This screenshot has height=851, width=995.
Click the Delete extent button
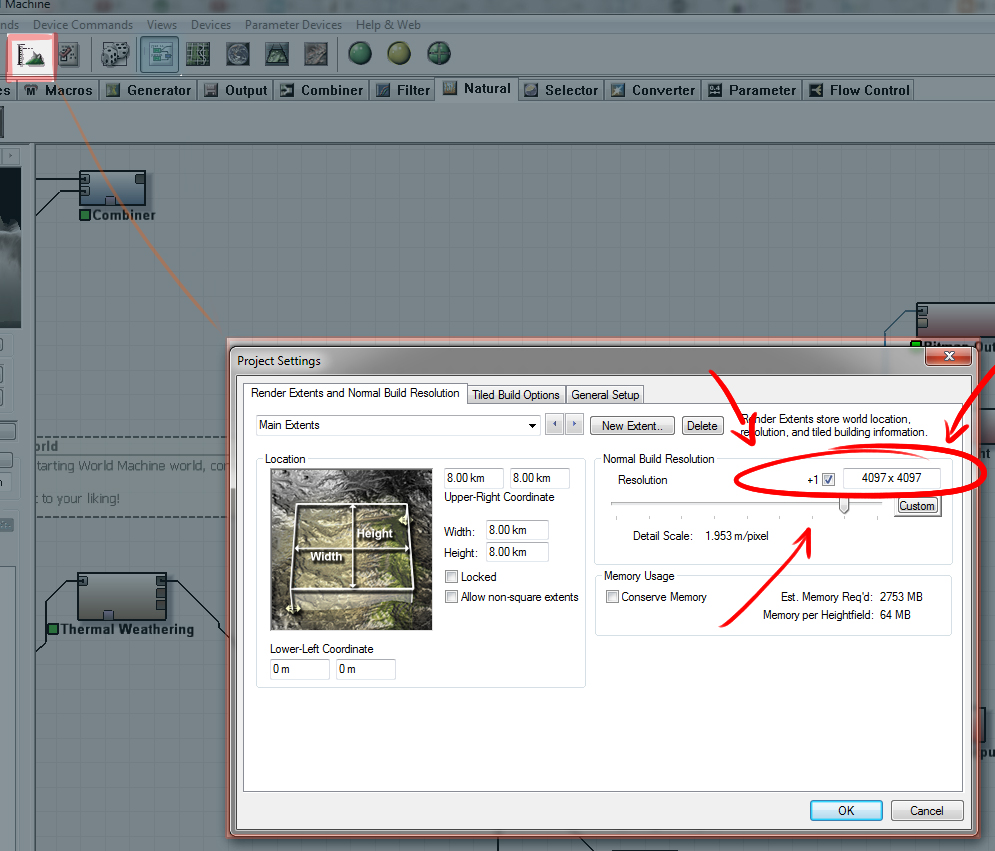pos(702,426)
